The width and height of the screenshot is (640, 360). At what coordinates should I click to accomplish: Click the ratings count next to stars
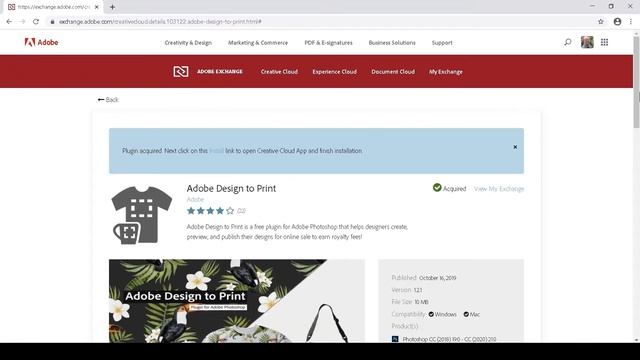tap(241, 211)
